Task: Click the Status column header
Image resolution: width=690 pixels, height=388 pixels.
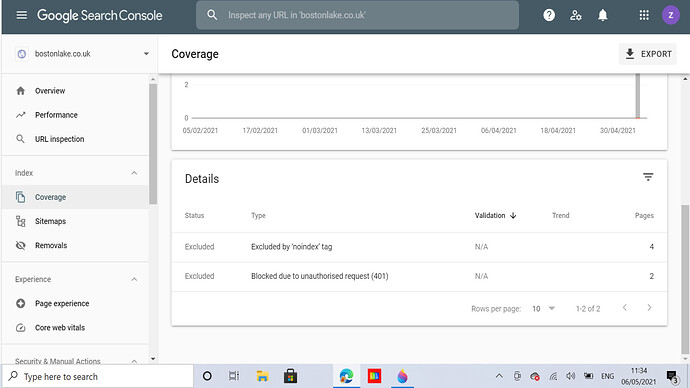Action: click(195, 216)
